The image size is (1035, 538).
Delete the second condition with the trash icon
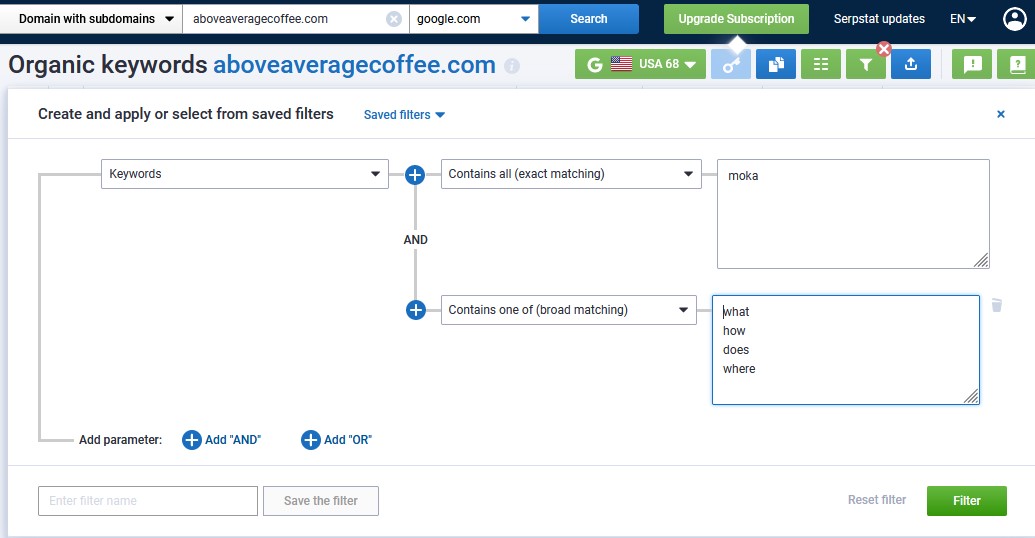click(x=997, y=305)
